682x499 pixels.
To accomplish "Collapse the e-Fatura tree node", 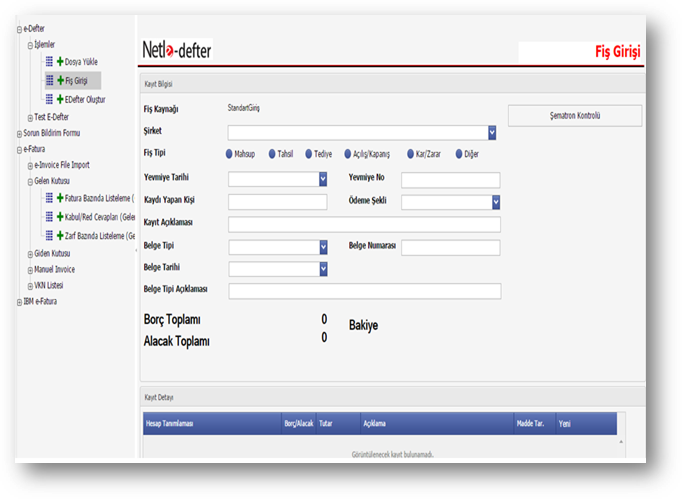I will [19, 150].
